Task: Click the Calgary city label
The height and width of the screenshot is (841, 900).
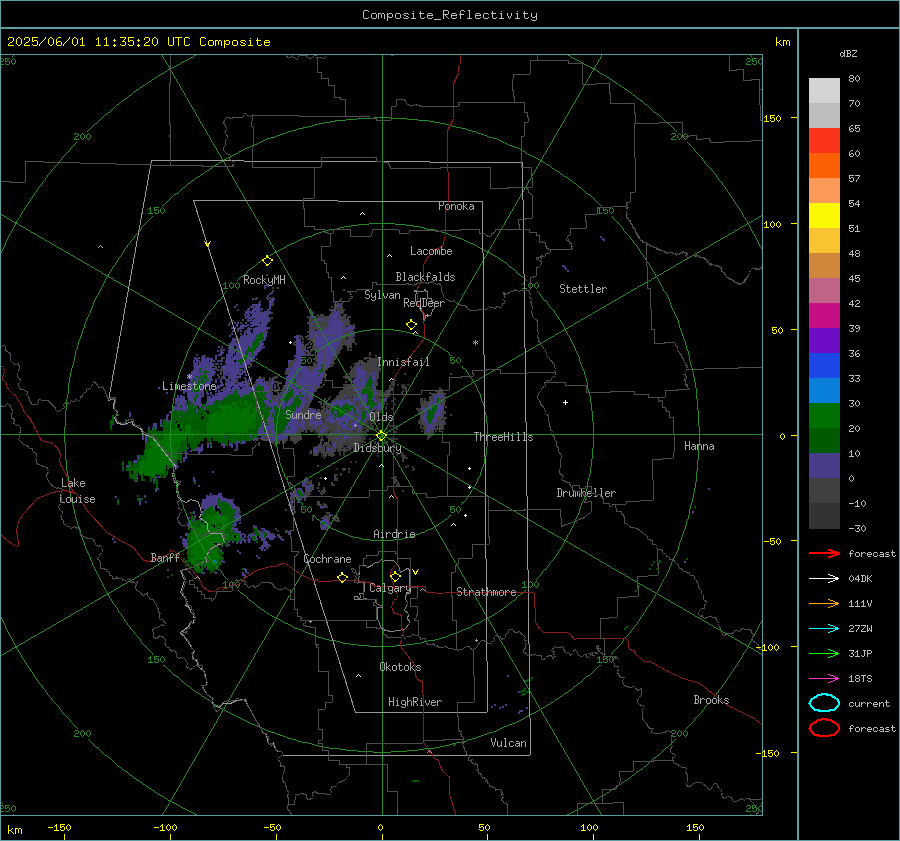Action: (390, 588)
